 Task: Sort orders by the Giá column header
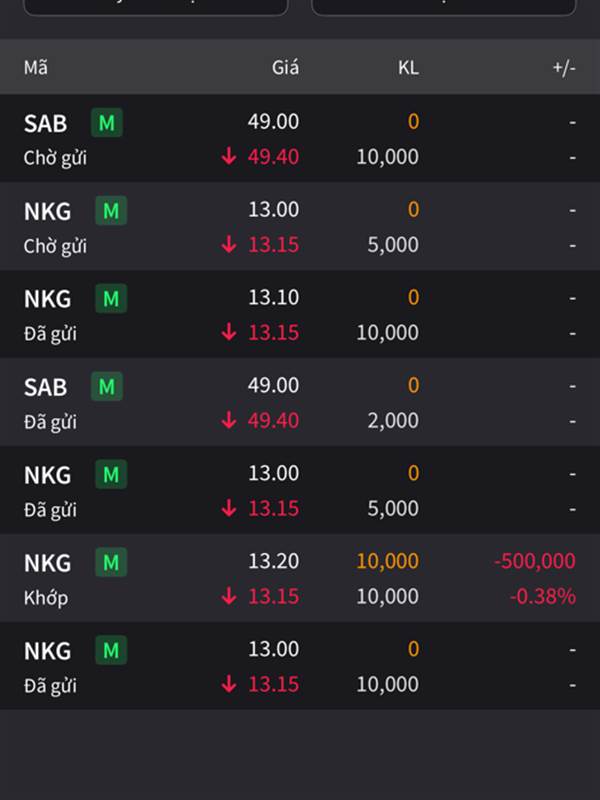[285, 67]
